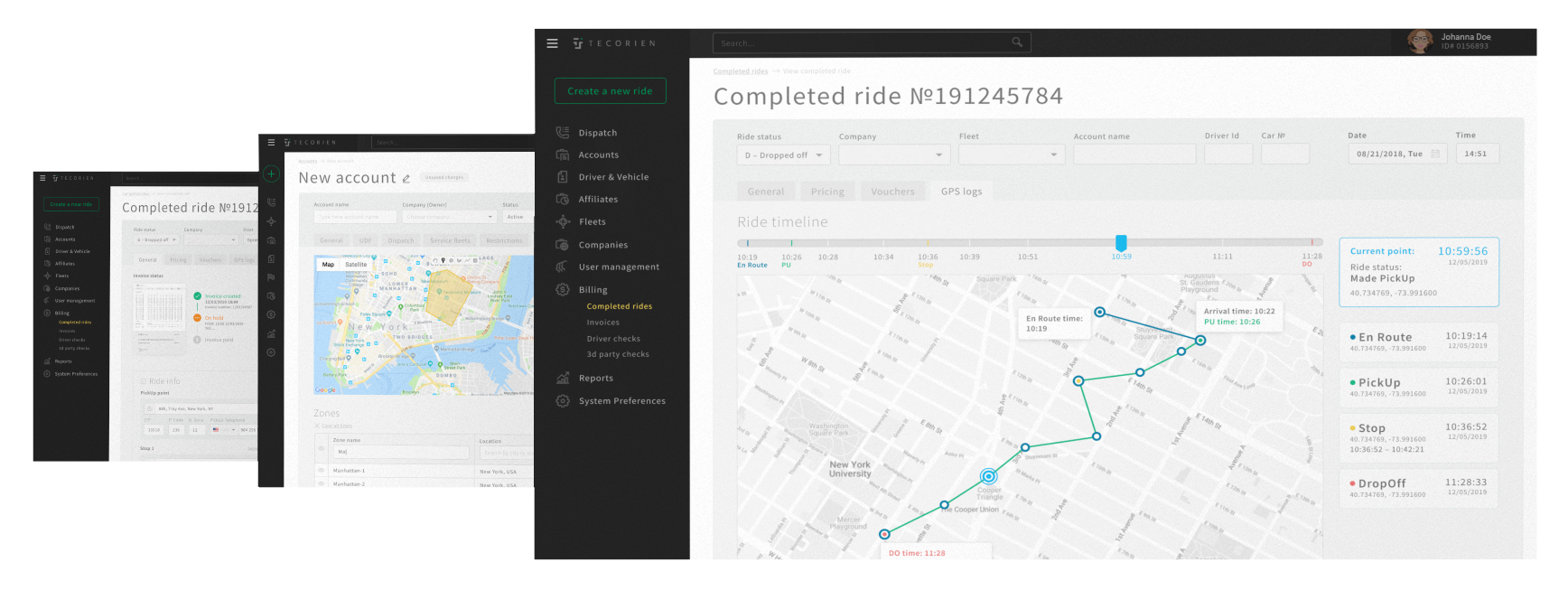Switch map to Satellite view
Screen dimensions: 1568x590
click(x=356, y=265)
